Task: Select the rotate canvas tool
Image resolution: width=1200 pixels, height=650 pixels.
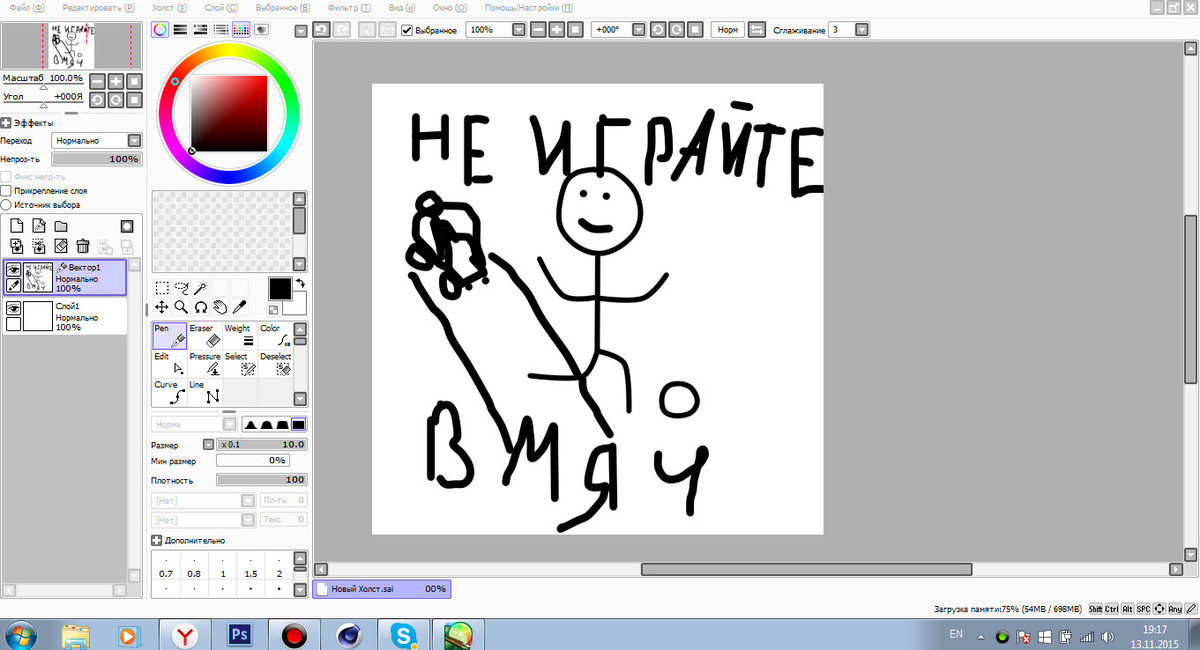Action: point(200,307)
